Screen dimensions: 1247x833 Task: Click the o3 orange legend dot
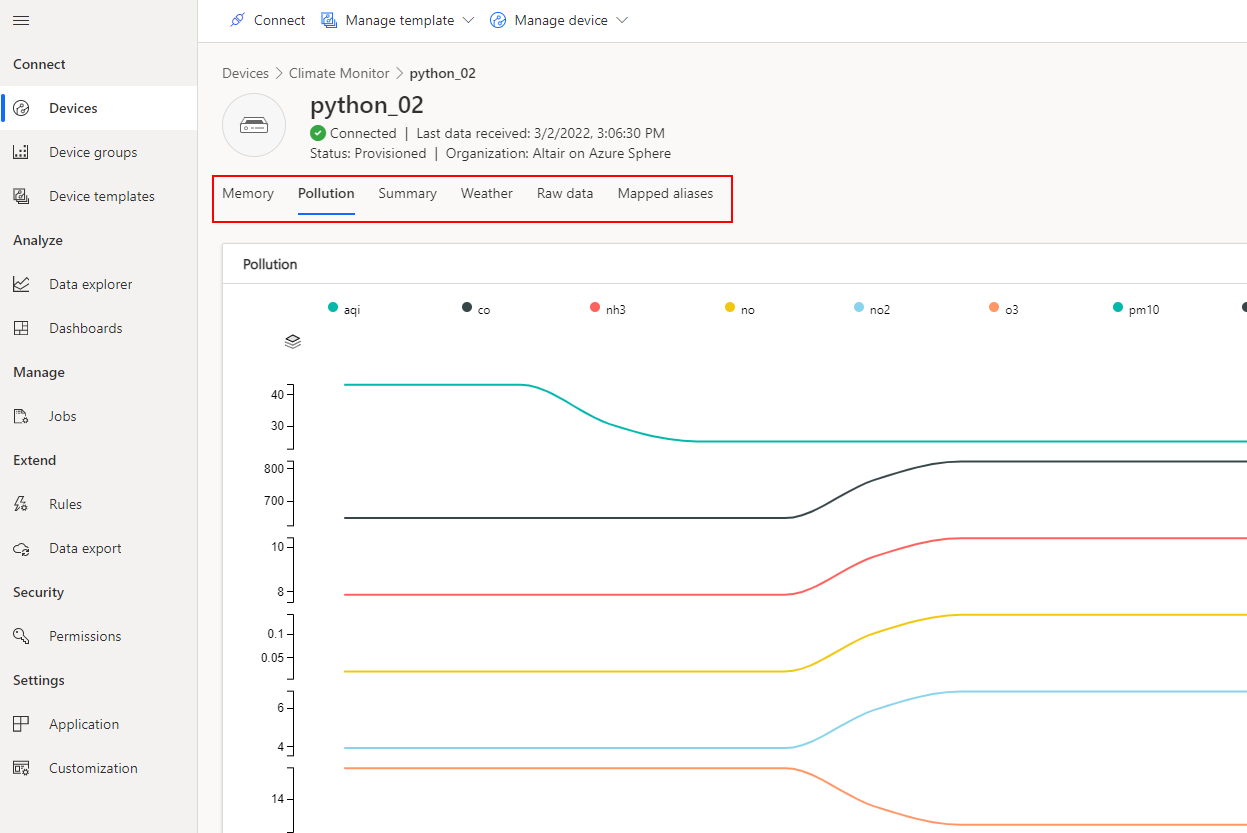(994, 308)
